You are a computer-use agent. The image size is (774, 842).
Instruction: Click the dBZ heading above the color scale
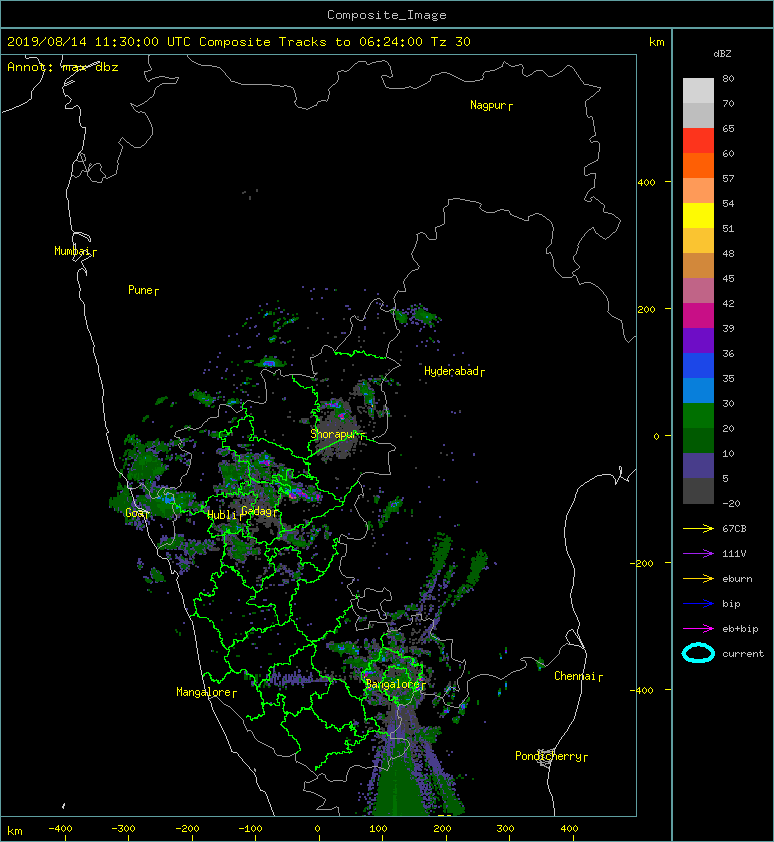tap(722, 54)
